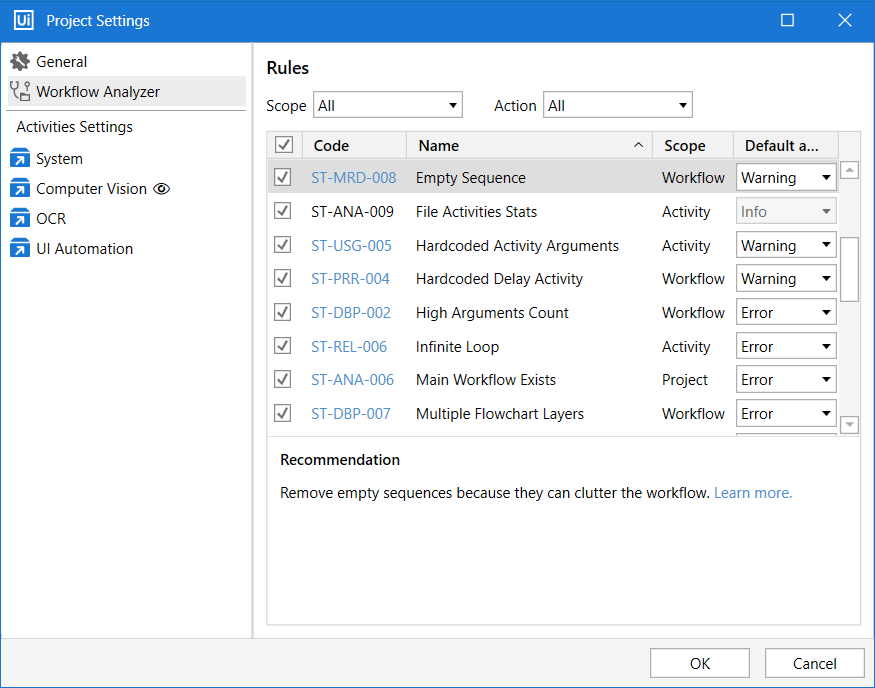Click the General settings gear icon
The height and width of the screenshot is (688, 875).
click(19, 60)
